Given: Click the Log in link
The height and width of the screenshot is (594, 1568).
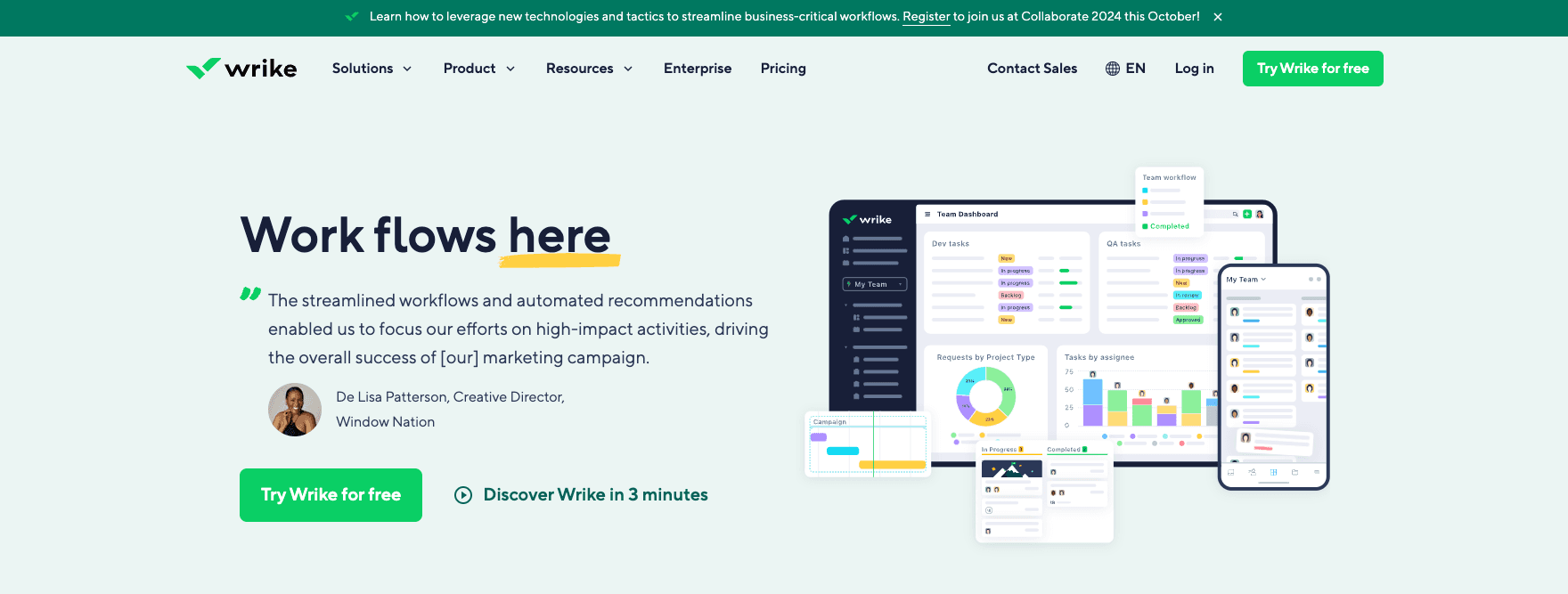Looking at the screenshot, I should [1194, 69].
